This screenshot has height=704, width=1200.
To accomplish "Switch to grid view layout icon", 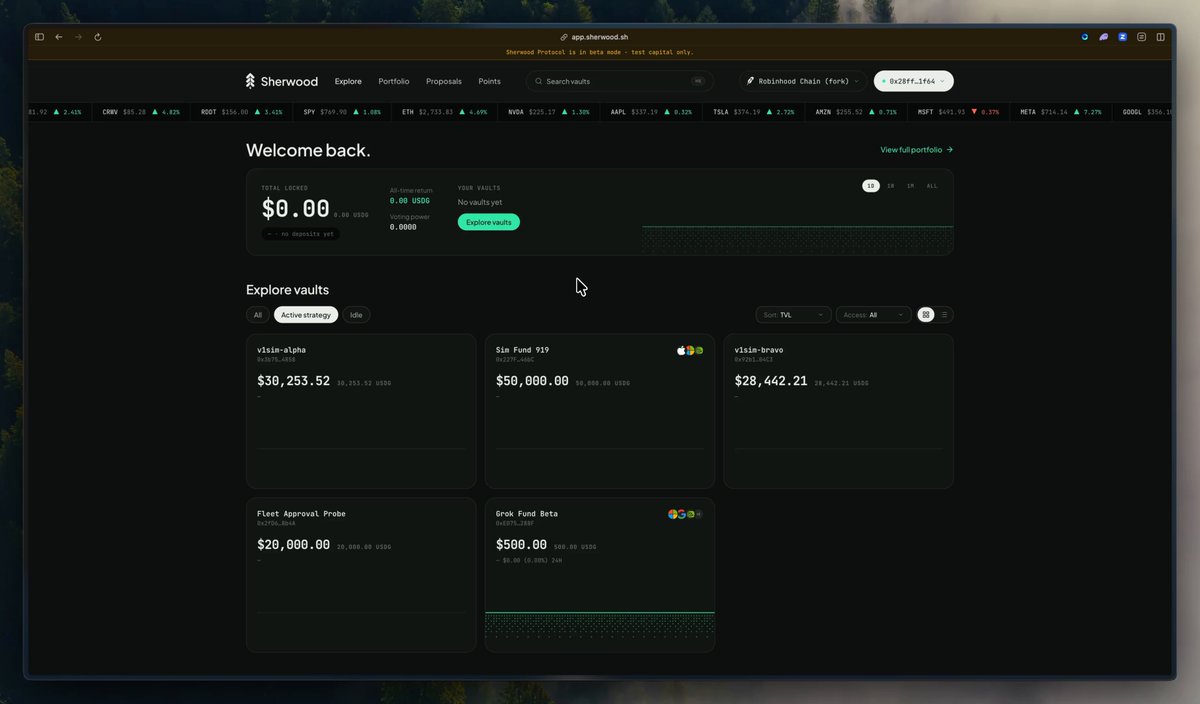I will pos(926,315).
